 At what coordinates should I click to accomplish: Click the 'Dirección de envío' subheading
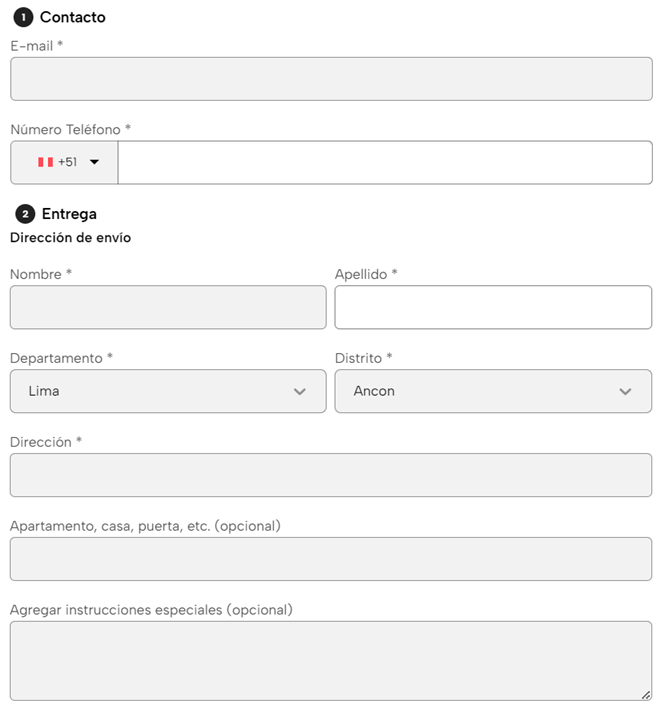tap(70, 238)
